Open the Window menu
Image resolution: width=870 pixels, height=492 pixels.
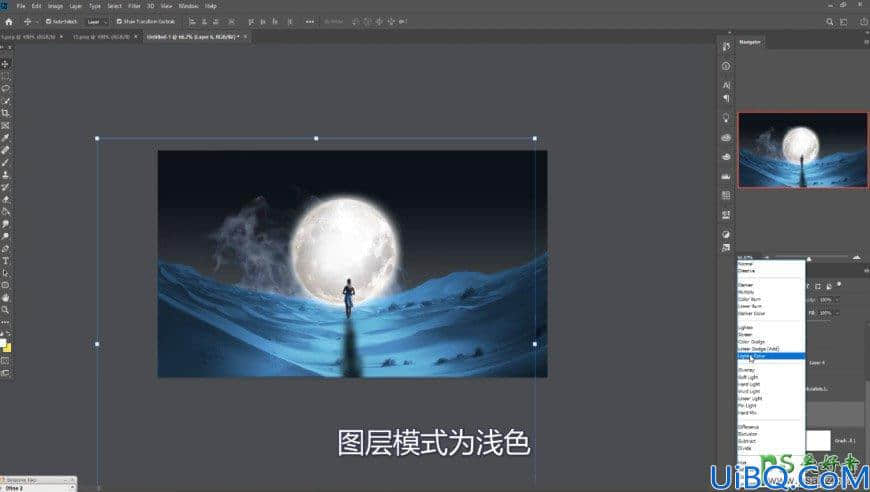188,6
